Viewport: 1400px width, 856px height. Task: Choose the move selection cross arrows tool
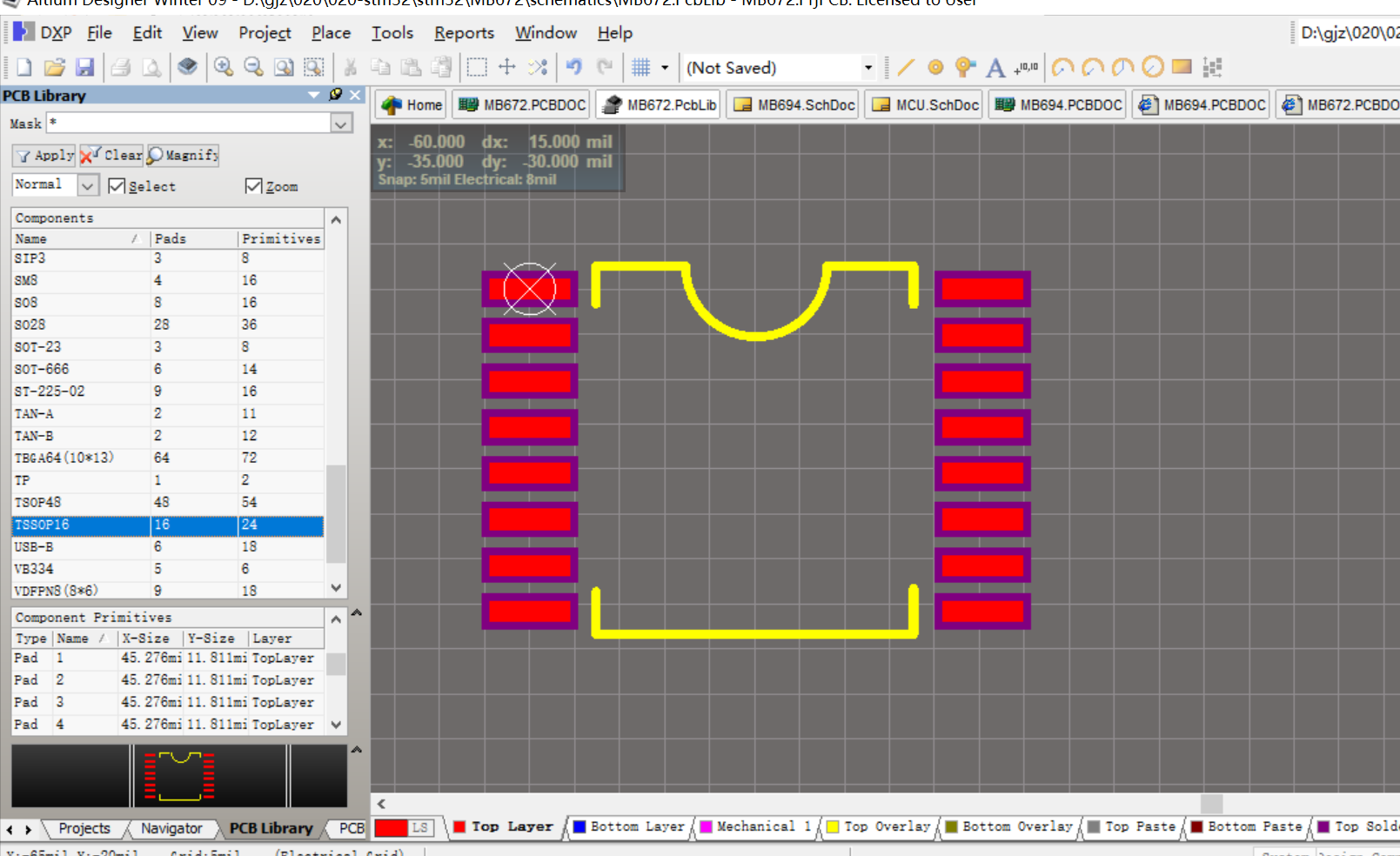[507, 67]
